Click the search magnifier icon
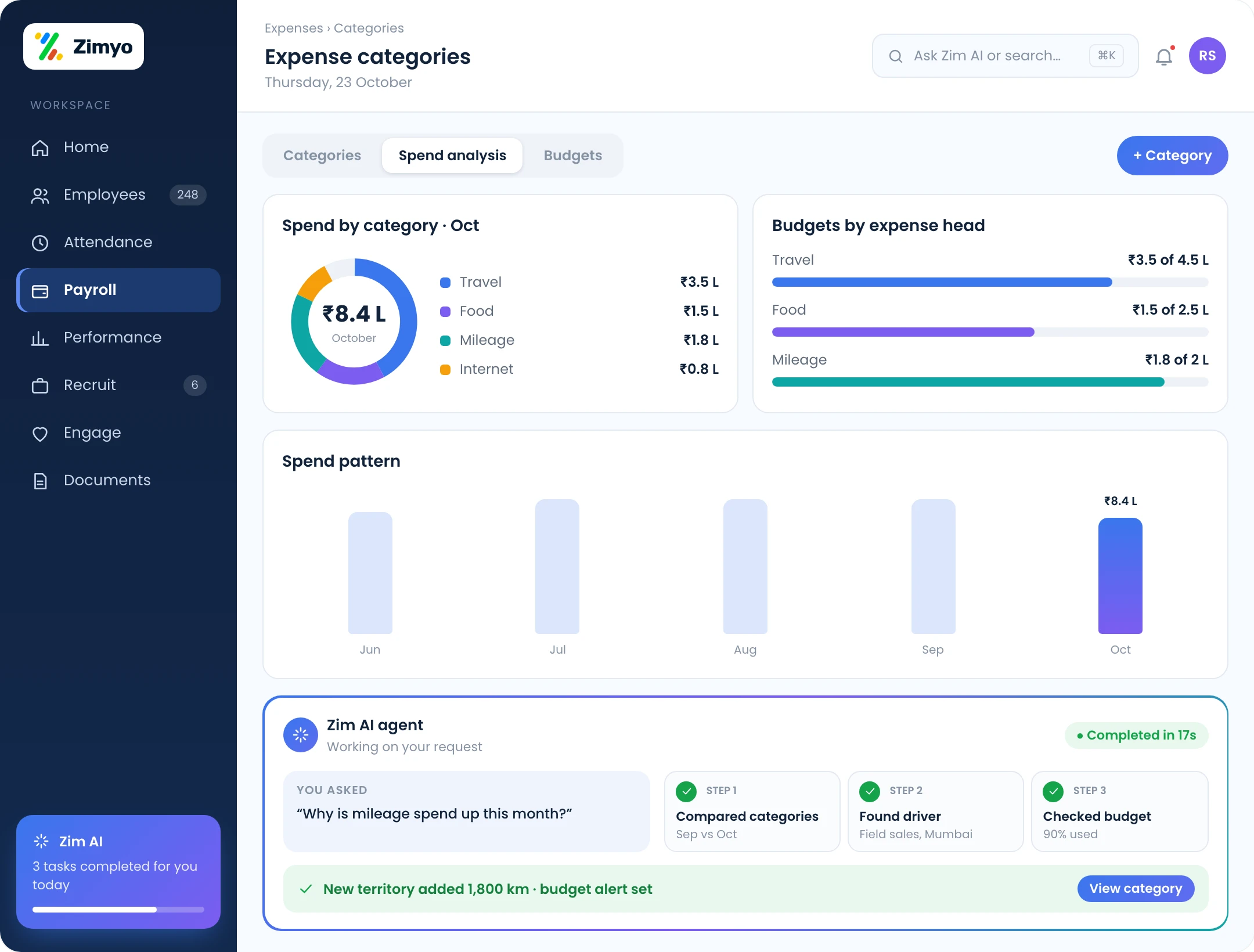 pyautogui.click(x=896, y=56)
